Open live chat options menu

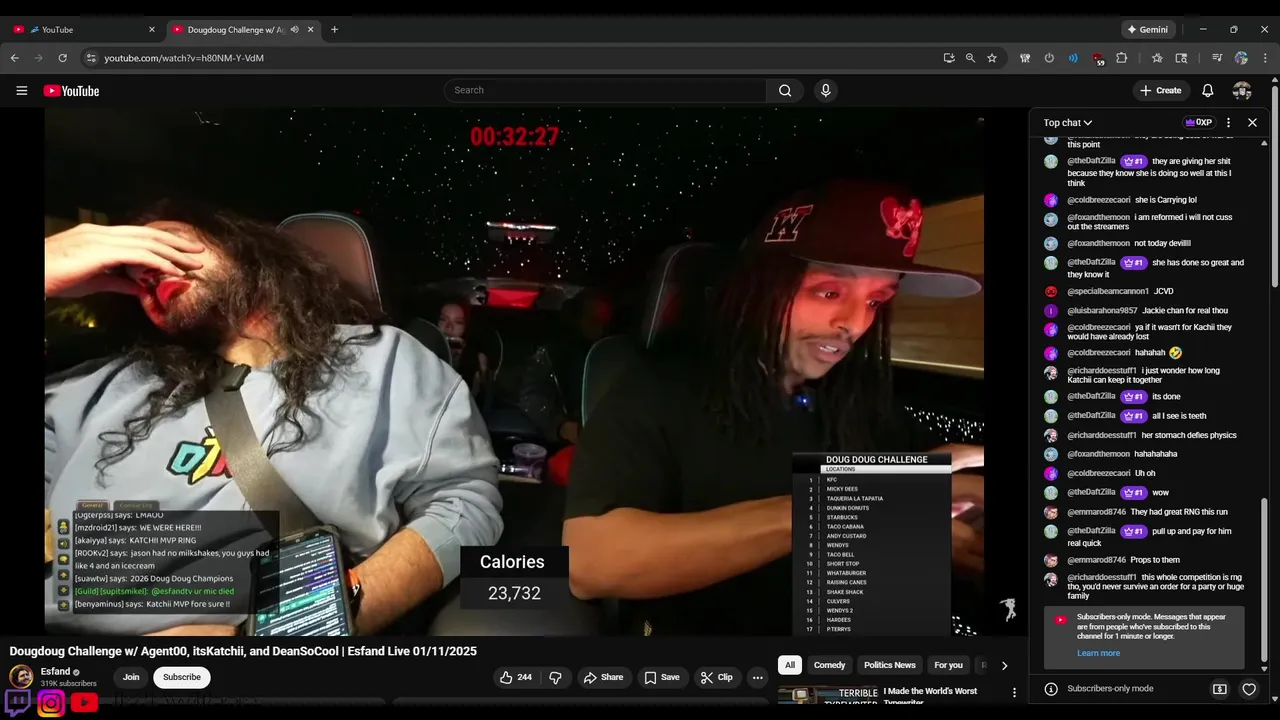click(1228, 122)
